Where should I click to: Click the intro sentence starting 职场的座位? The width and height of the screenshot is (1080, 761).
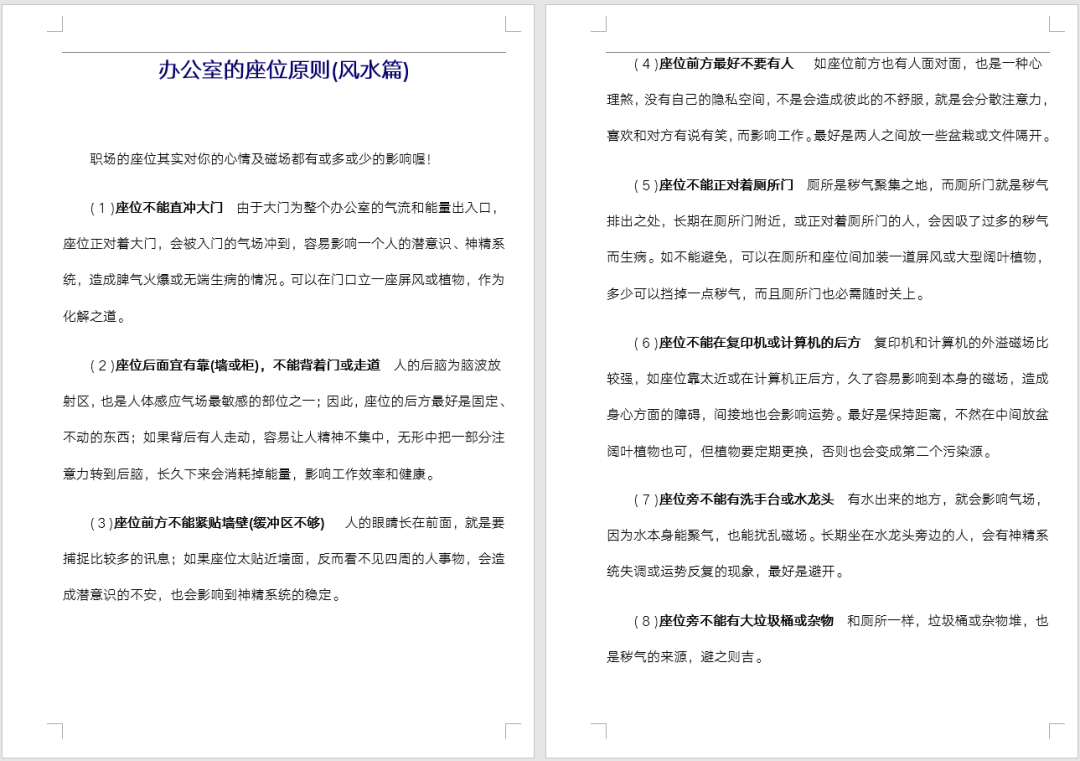tap(260, 159)
